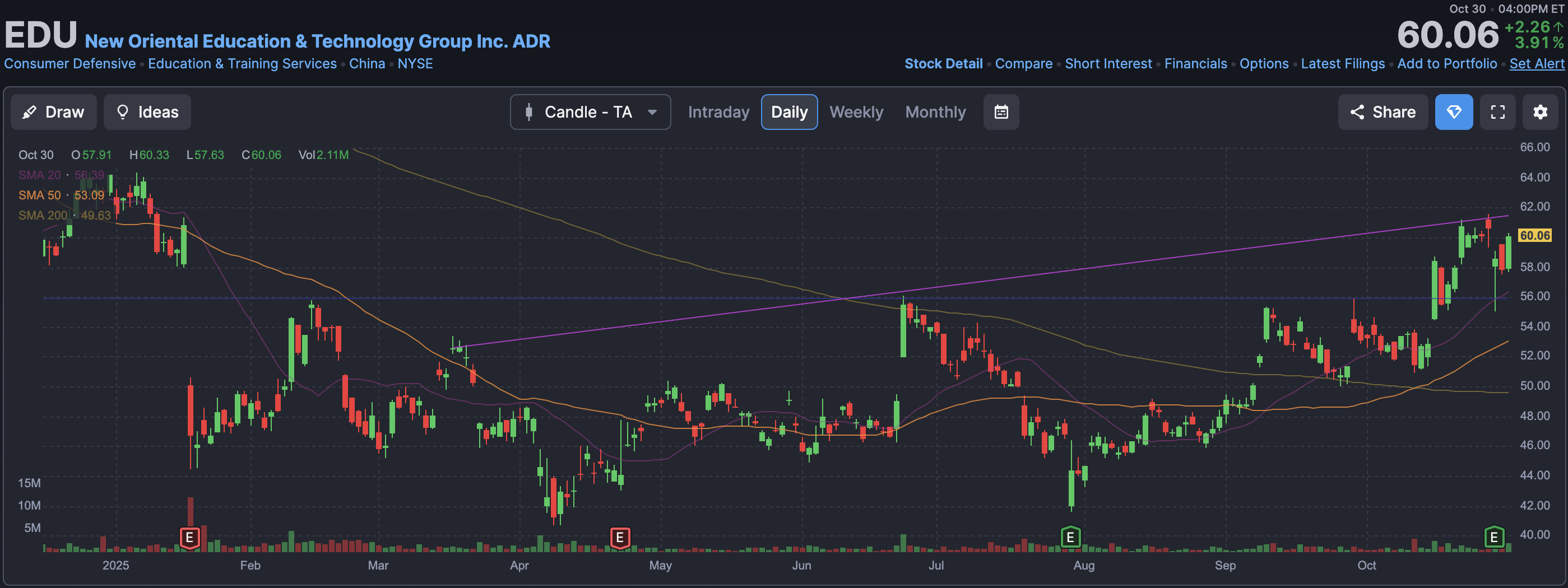Screen dimensions: 1568x588
Task: Click the L 57.63 daily low value
Action: click(x=205, y=155)
